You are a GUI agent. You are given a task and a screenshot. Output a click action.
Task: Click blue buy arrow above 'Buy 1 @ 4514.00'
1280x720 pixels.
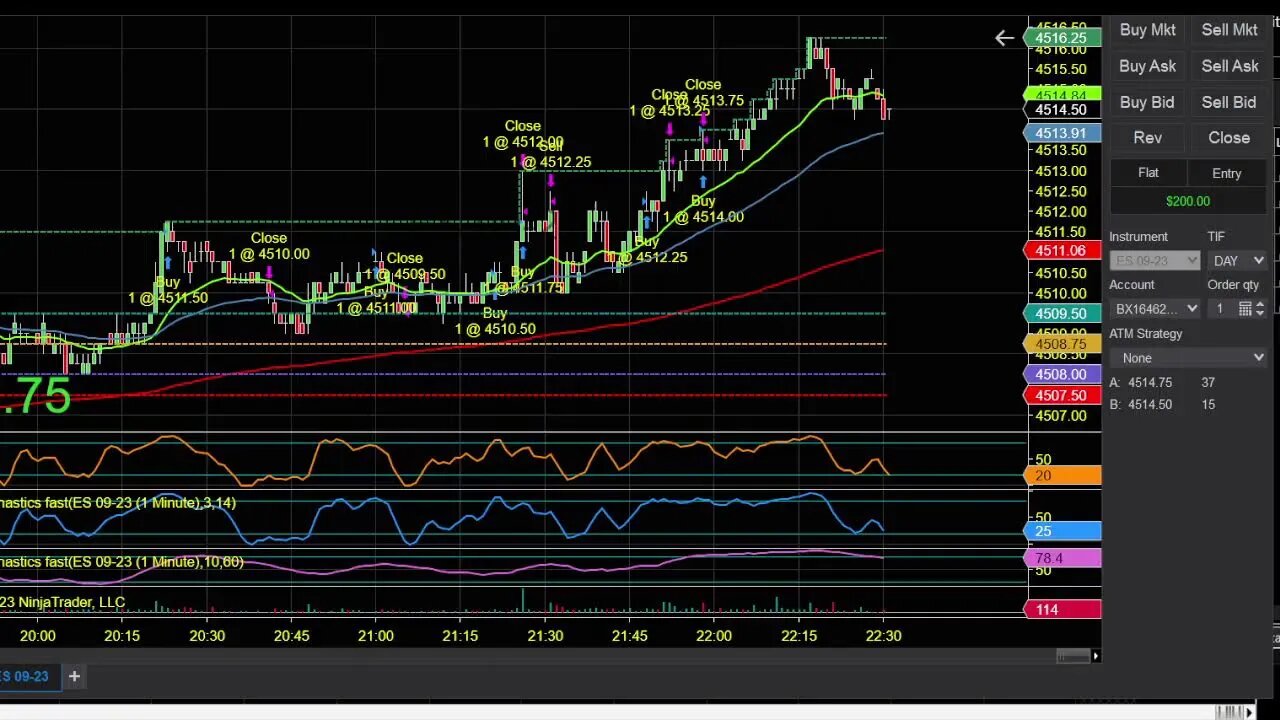click(703, 181)
